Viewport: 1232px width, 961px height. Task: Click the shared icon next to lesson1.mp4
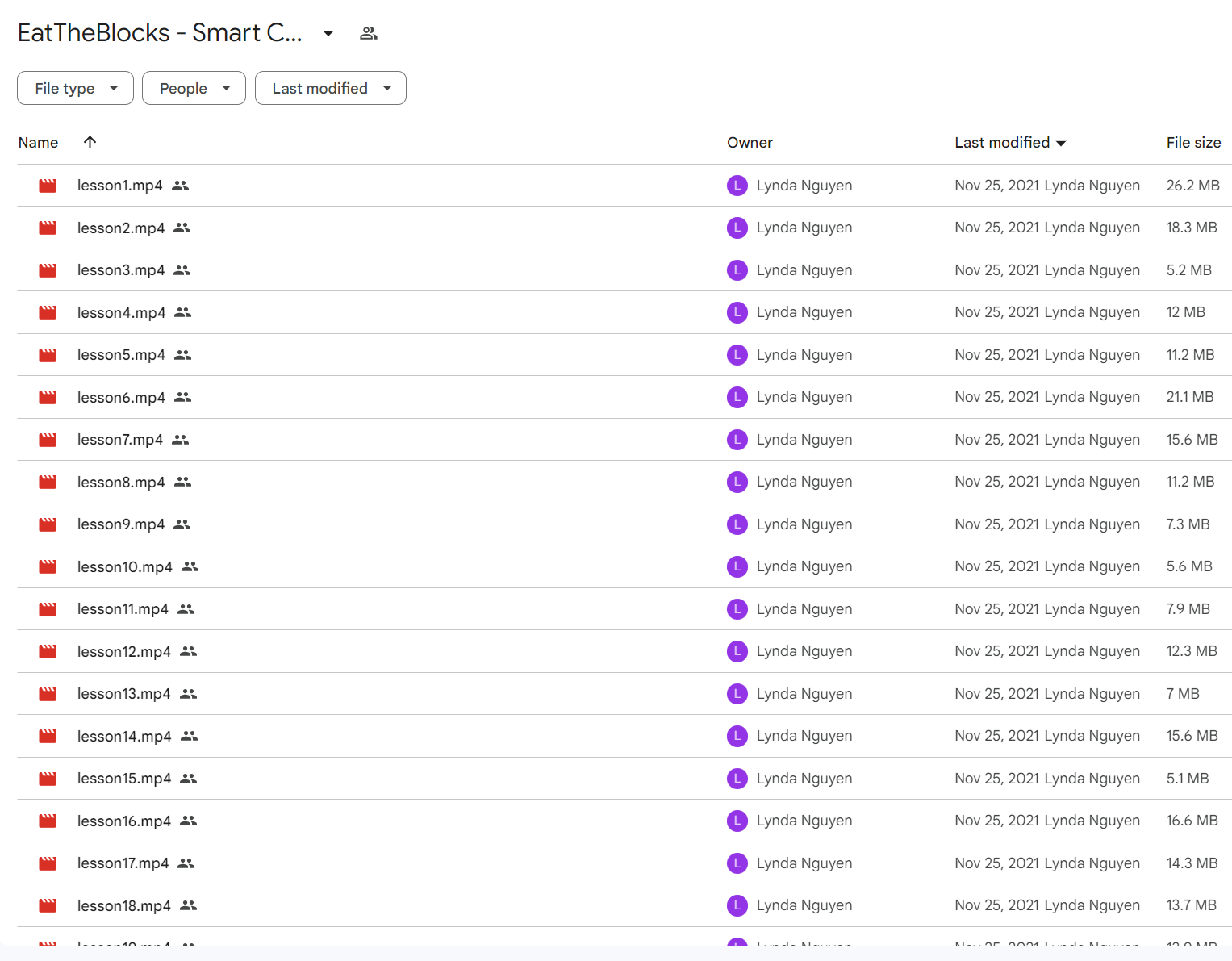pos(181,186)
